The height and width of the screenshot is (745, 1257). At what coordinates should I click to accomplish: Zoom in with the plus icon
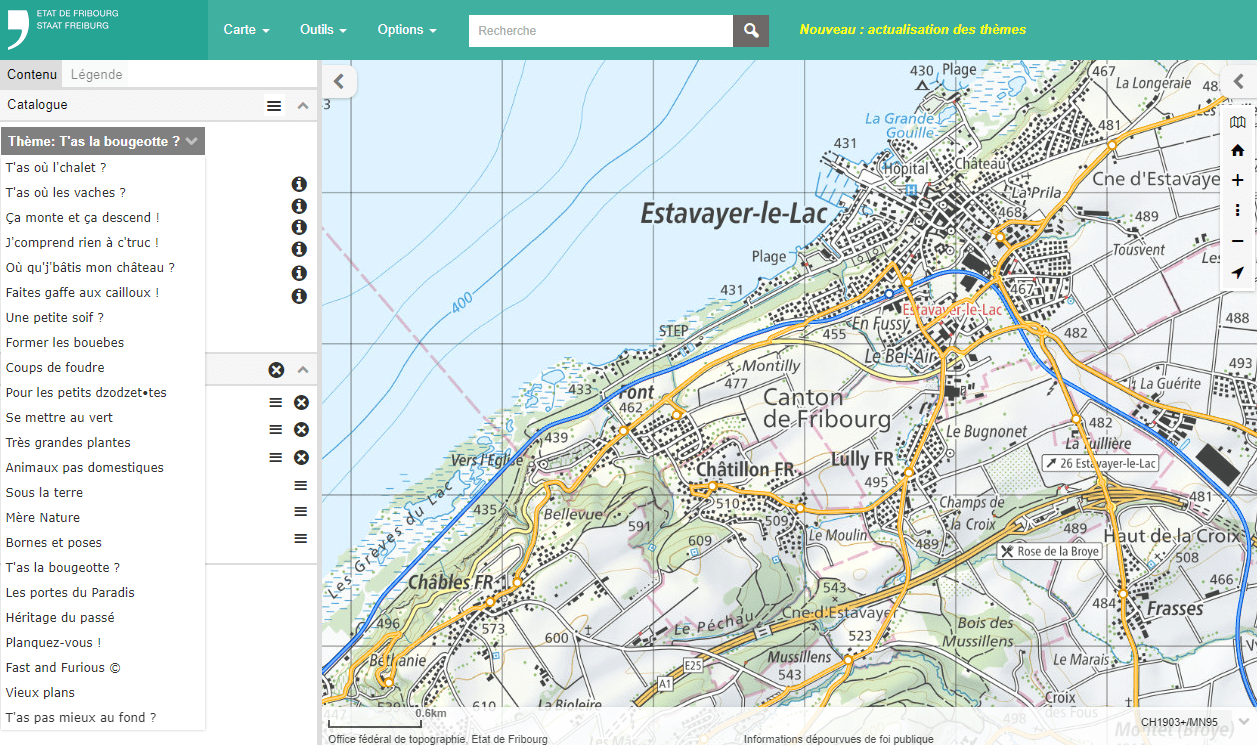(1237, 181)
